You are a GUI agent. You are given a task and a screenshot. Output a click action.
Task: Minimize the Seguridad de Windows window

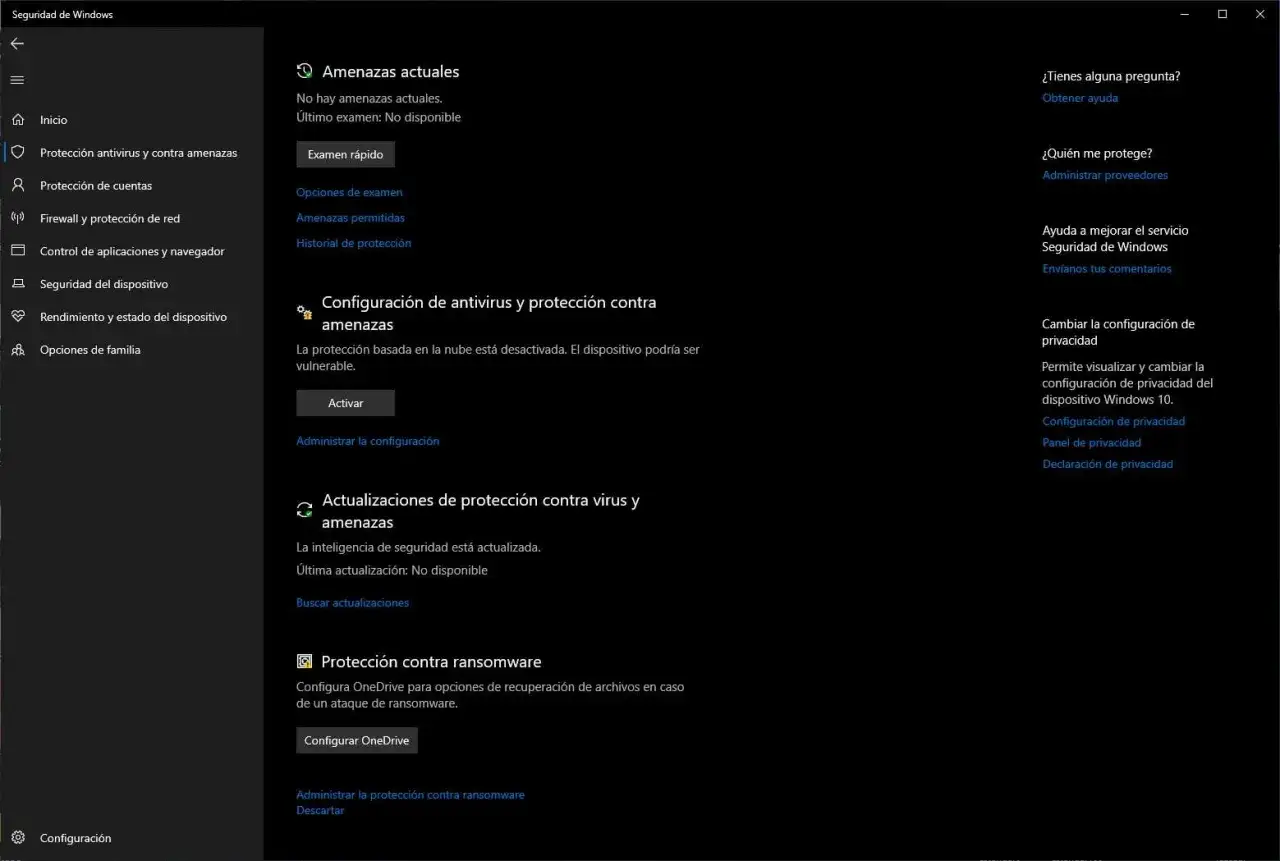point(1185,14)
